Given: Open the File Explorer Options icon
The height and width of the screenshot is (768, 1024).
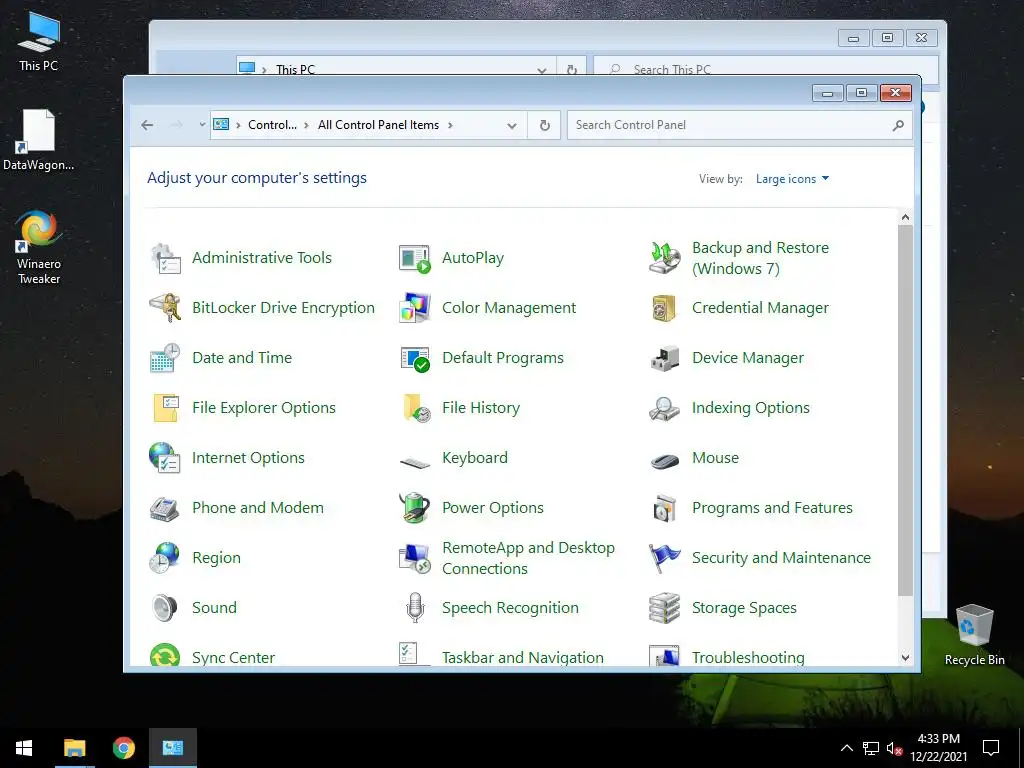Looking at the screenshot, I should click(165, 408).
